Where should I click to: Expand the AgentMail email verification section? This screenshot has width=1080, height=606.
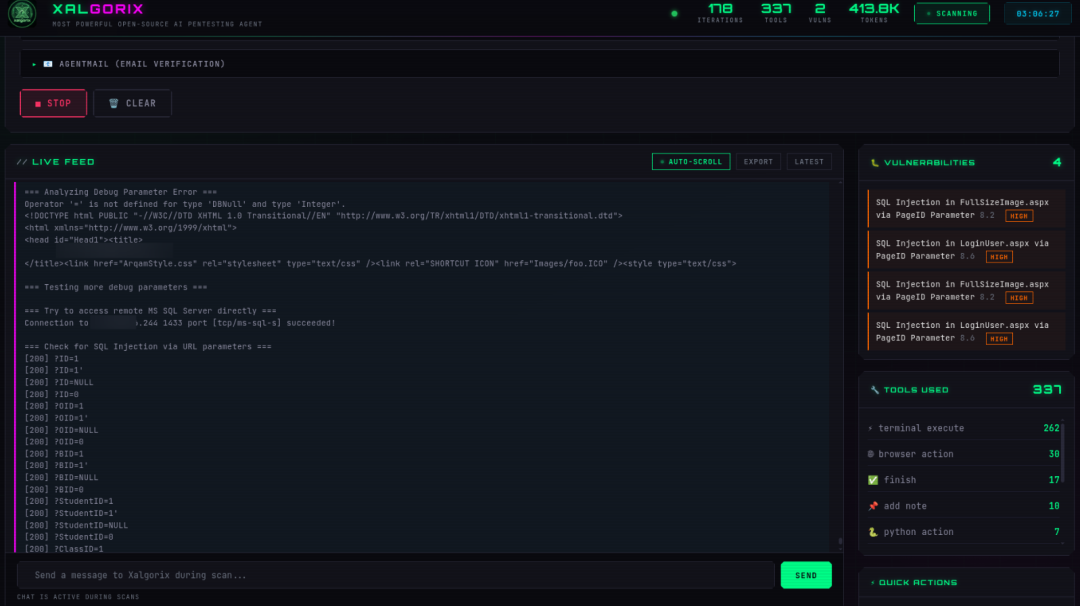[x=539, y=64]
